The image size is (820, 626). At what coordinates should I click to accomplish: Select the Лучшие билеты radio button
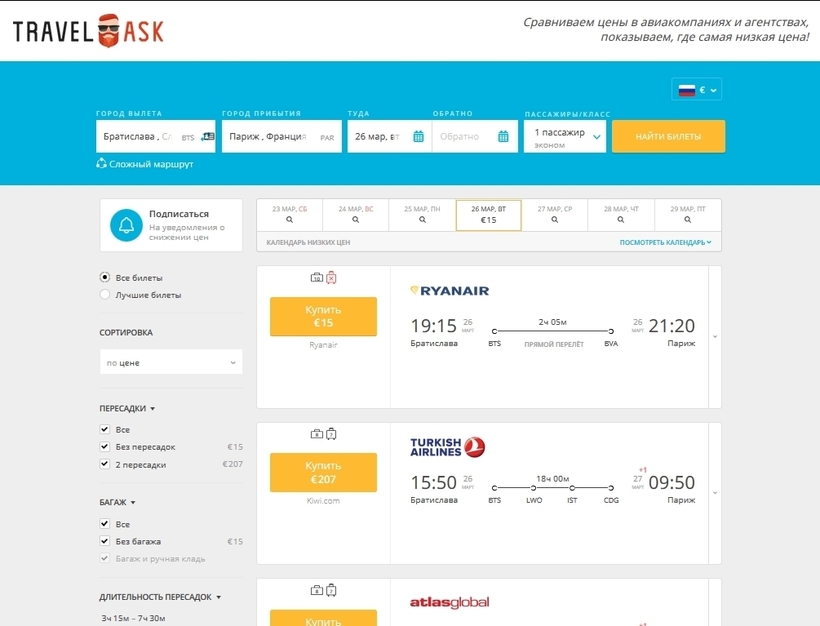pyautogui.click(x=105, y=294)
